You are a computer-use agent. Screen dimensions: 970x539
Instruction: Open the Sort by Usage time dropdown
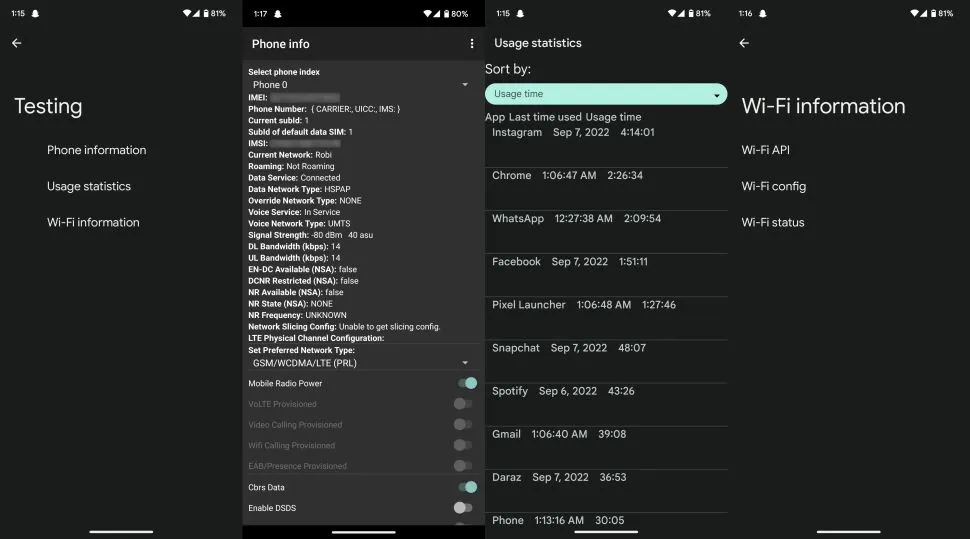[606, 94]
